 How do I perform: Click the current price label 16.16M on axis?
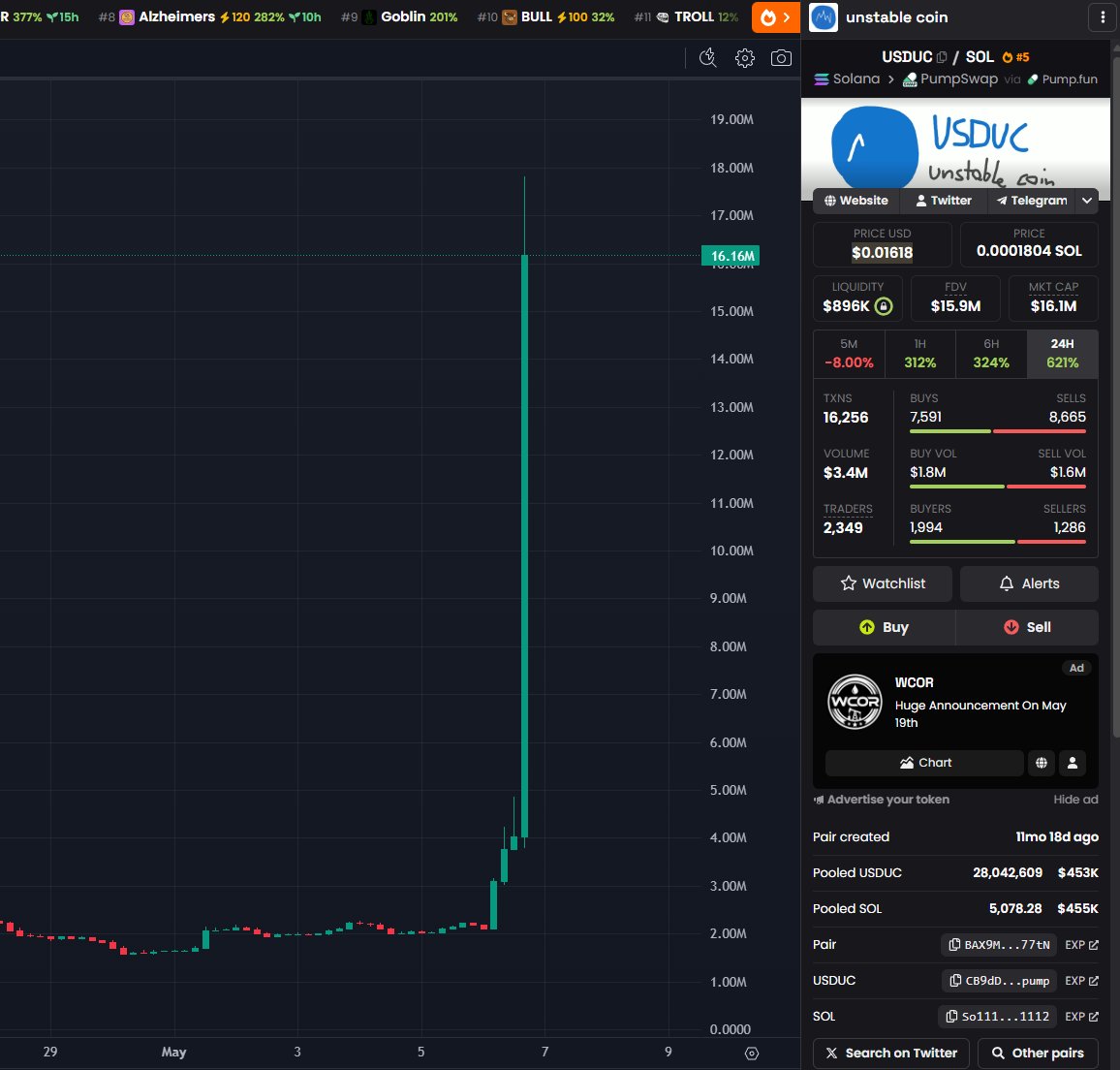click(x=730, y=256)
